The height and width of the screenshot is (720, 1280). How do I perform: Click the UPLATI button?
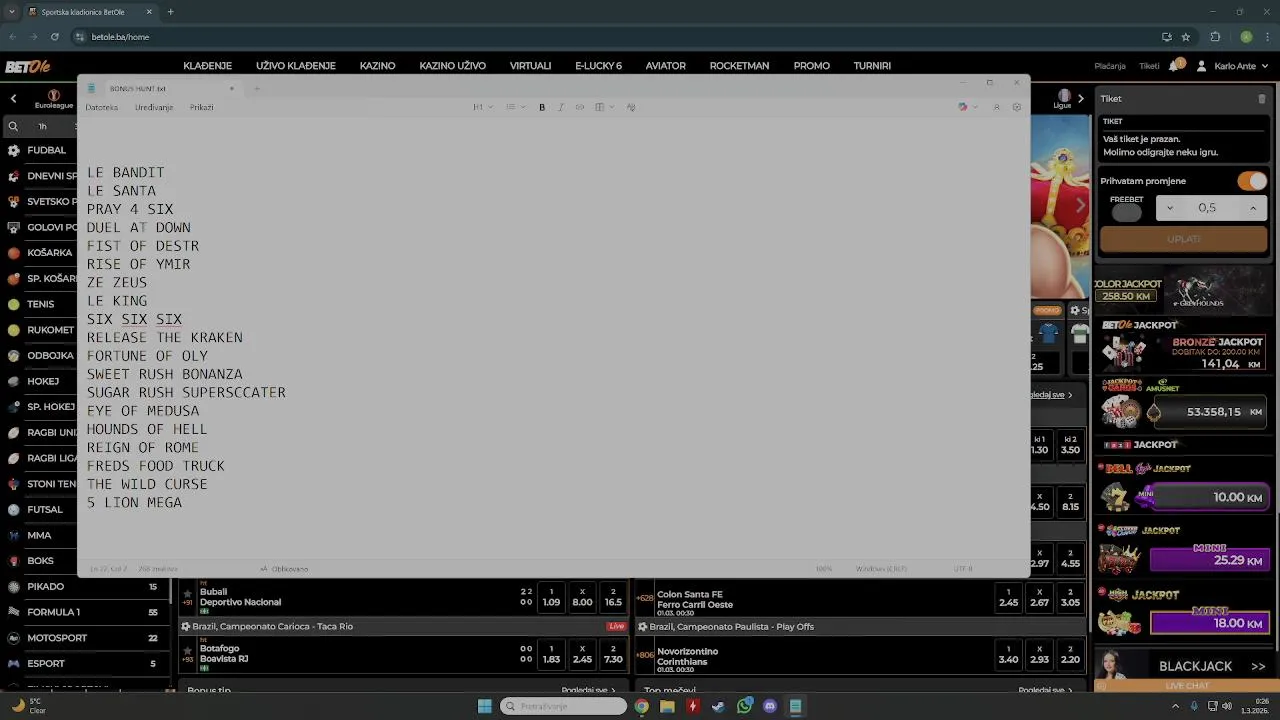[x=1184, y=239]
